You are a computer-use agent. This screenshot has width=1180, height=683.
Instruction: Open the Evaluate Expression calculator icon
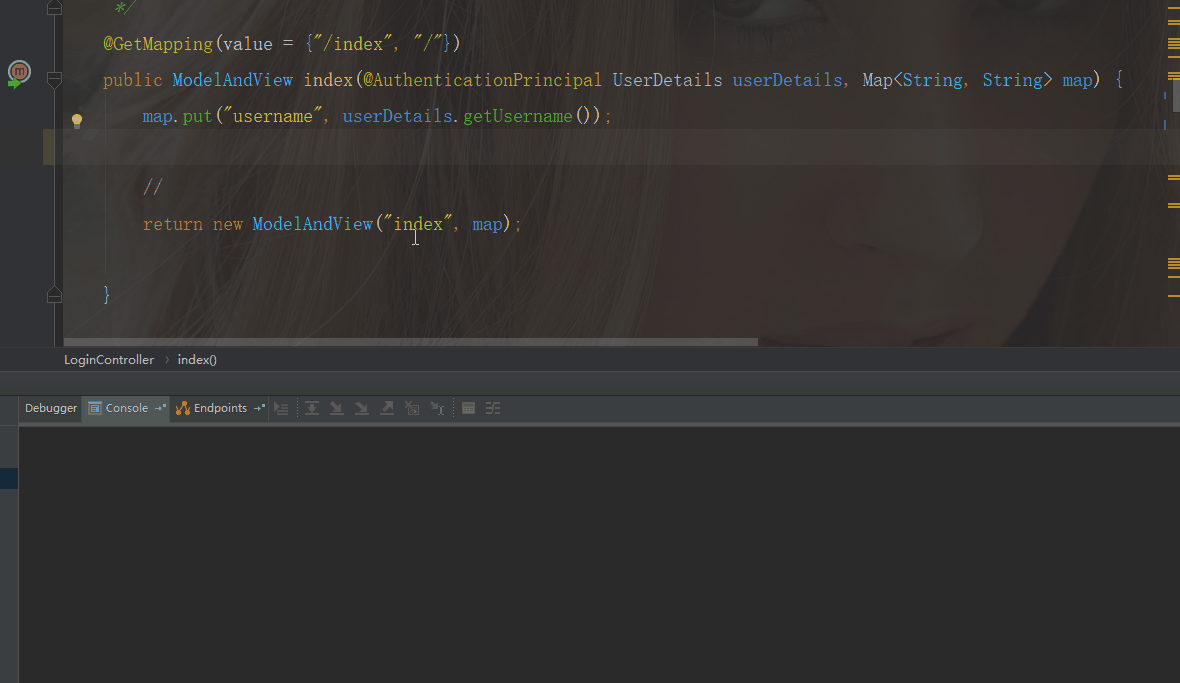point(468,408)
